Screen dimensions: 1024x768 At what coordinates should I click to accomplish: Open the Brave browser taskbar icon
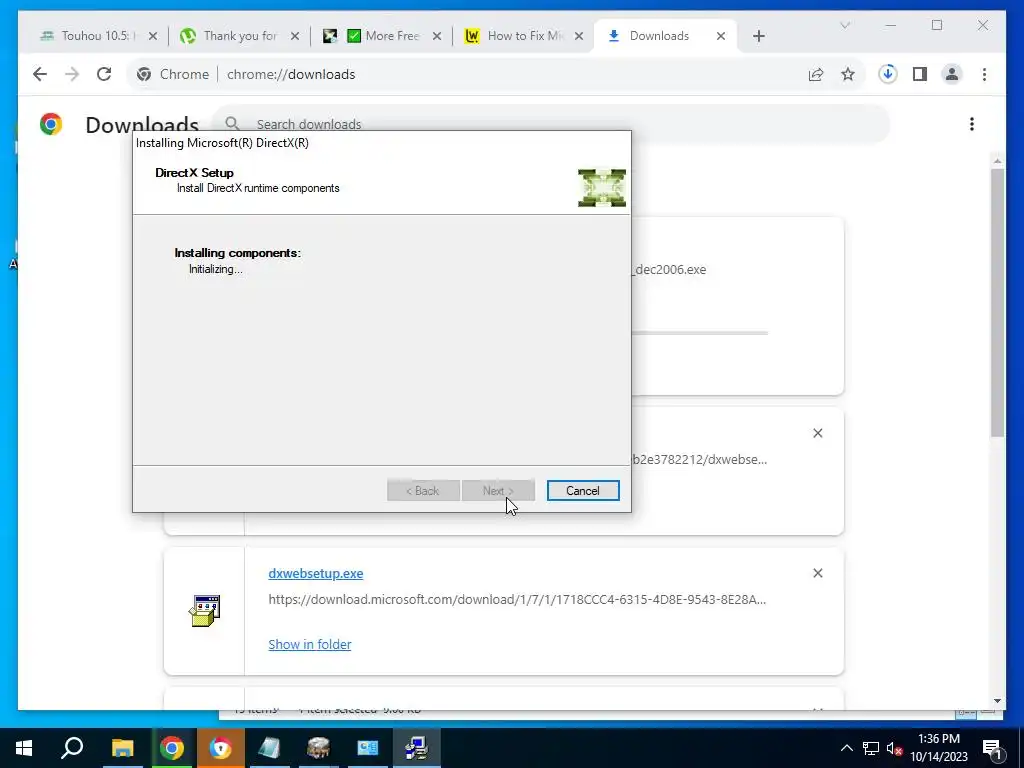coord(220,748)
